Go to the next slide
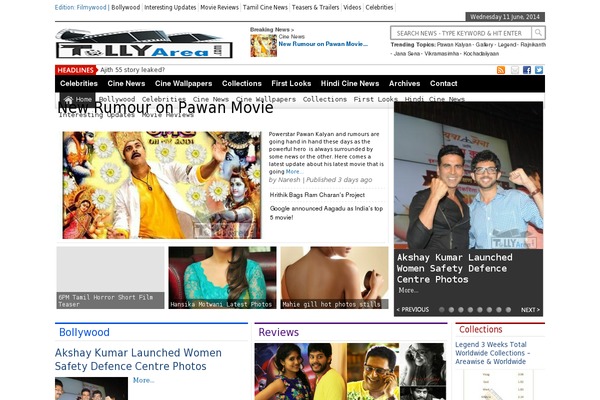Screen dimensions: 600x400 click(x=530, y=310)
